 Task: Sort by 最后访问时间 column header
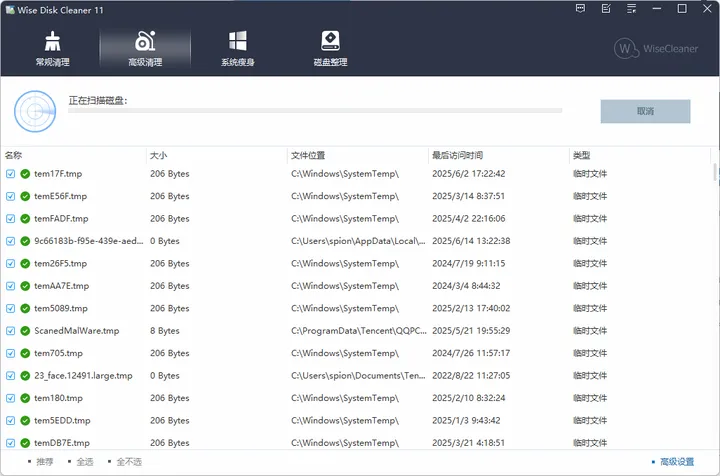[x=499, y=155]
